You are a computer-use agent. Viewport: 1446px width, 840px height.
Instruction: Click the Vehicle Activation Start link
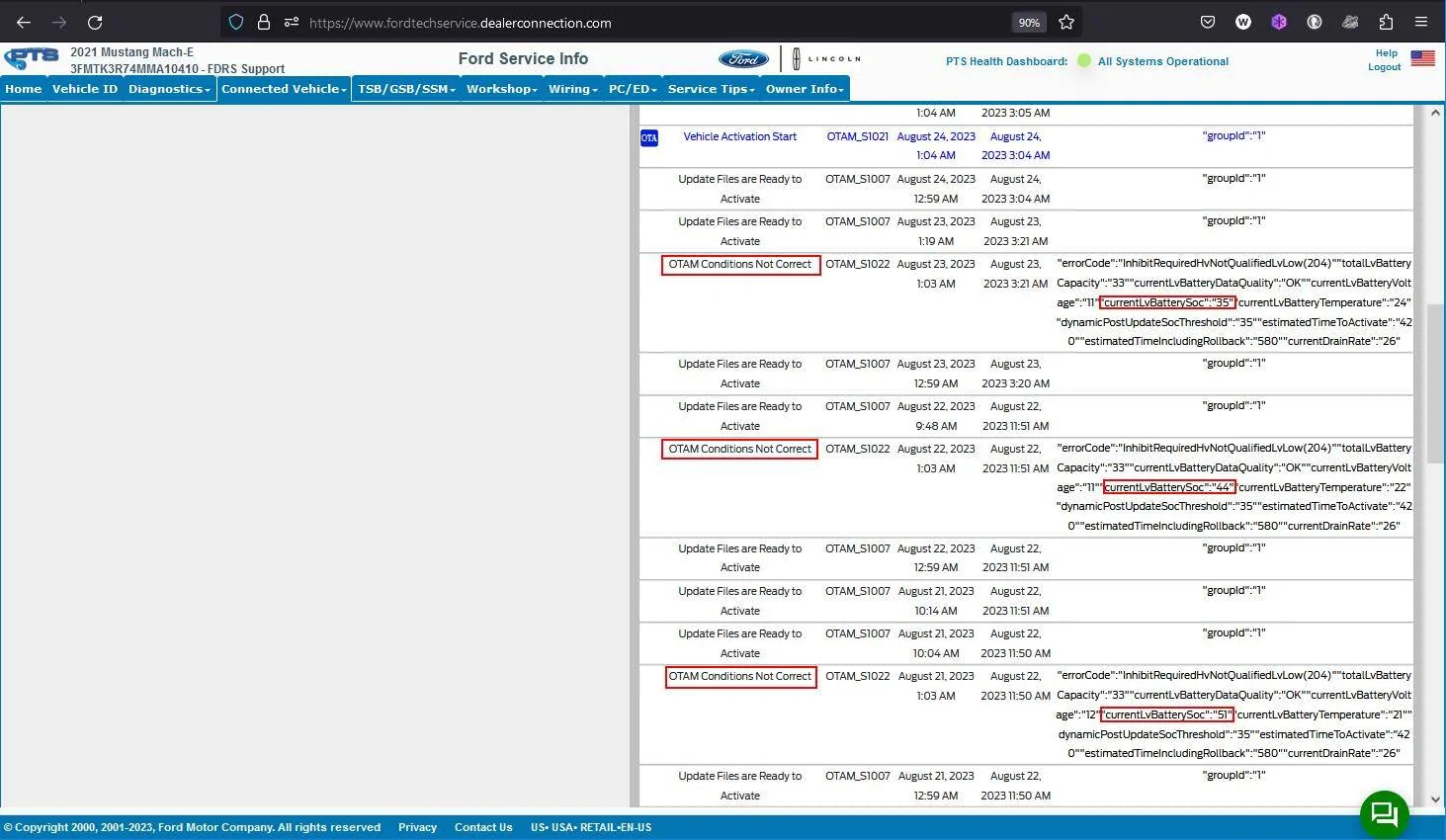click(x=740, y=136)
